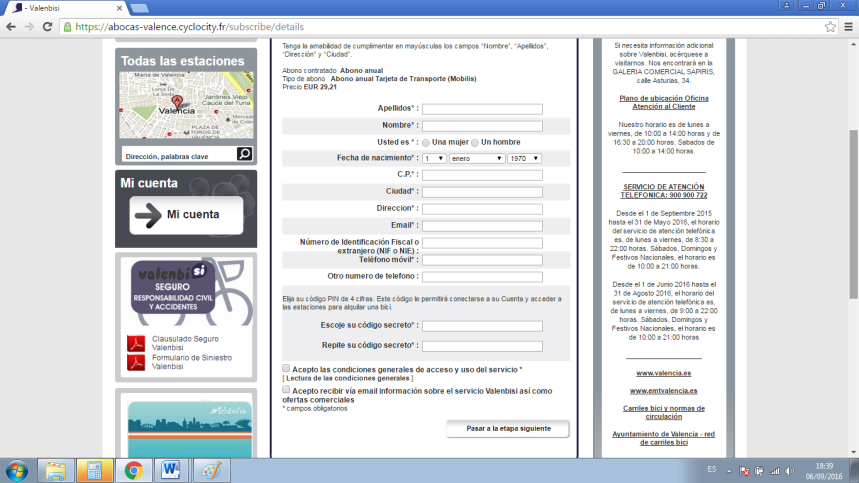Open the Calculator taskbar icon
The image size is (859, 483).
95,471
